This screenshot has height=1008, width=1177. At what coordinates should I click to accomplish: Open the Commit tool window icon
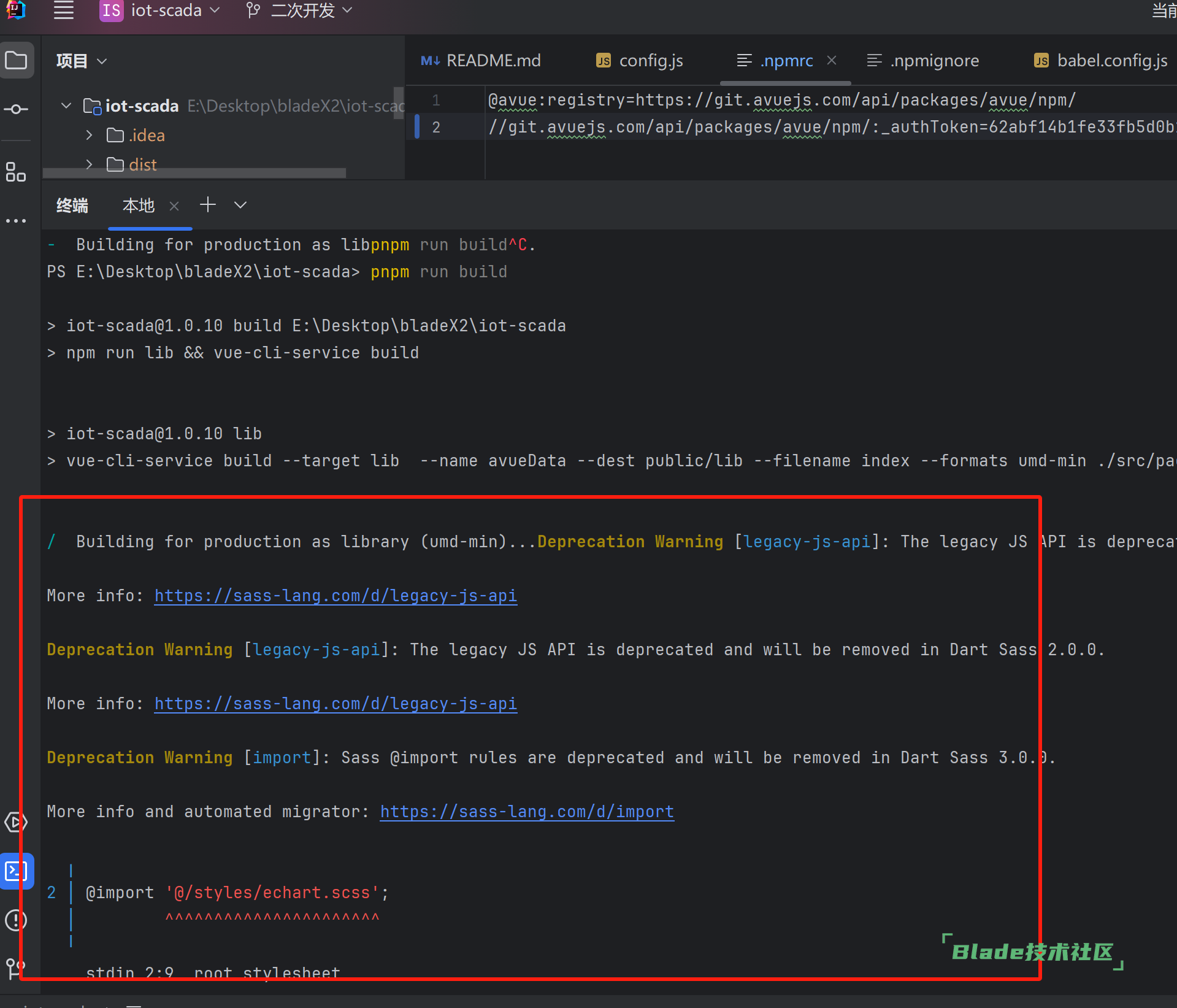17,110
